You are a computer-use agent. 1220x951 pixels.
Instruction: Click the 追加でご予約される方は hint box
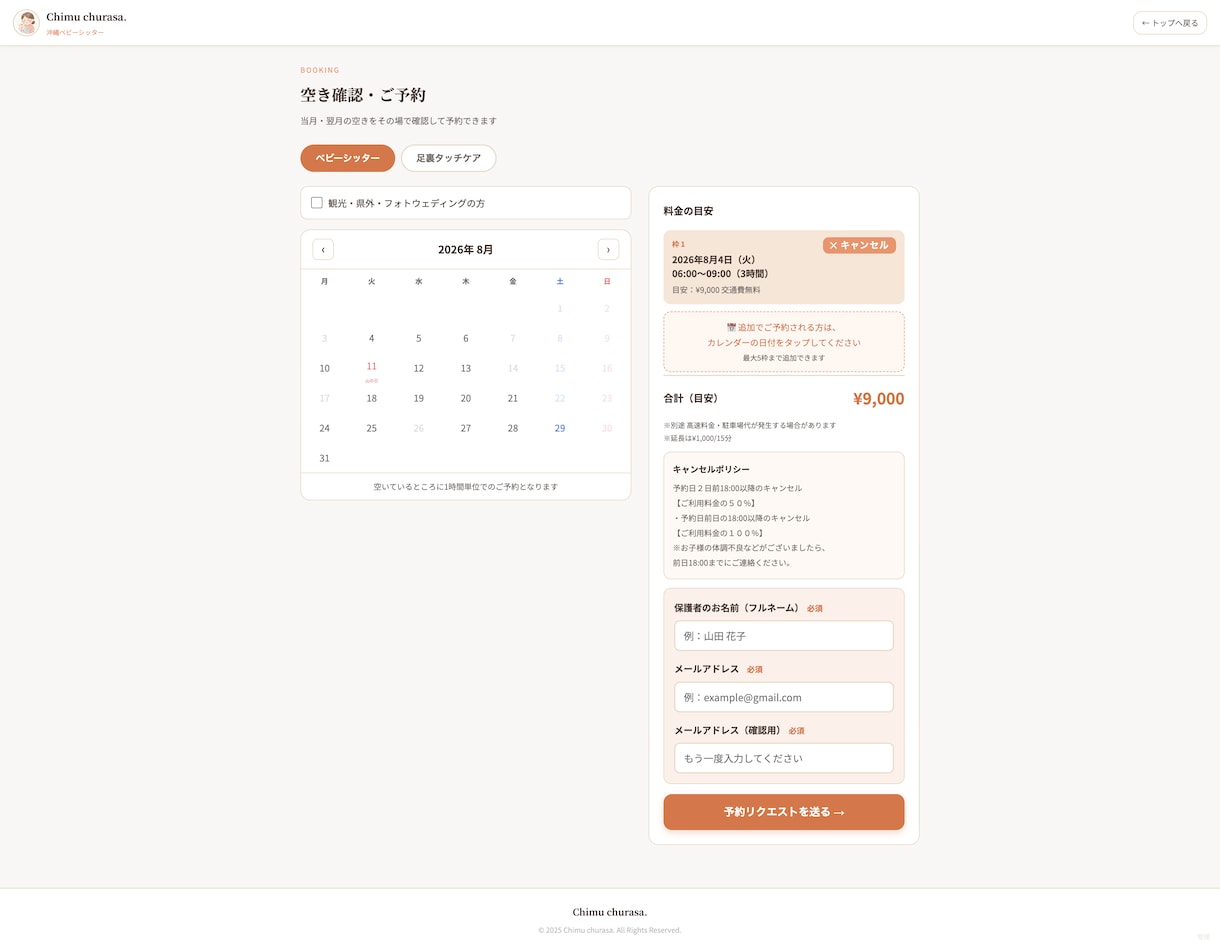784,342
